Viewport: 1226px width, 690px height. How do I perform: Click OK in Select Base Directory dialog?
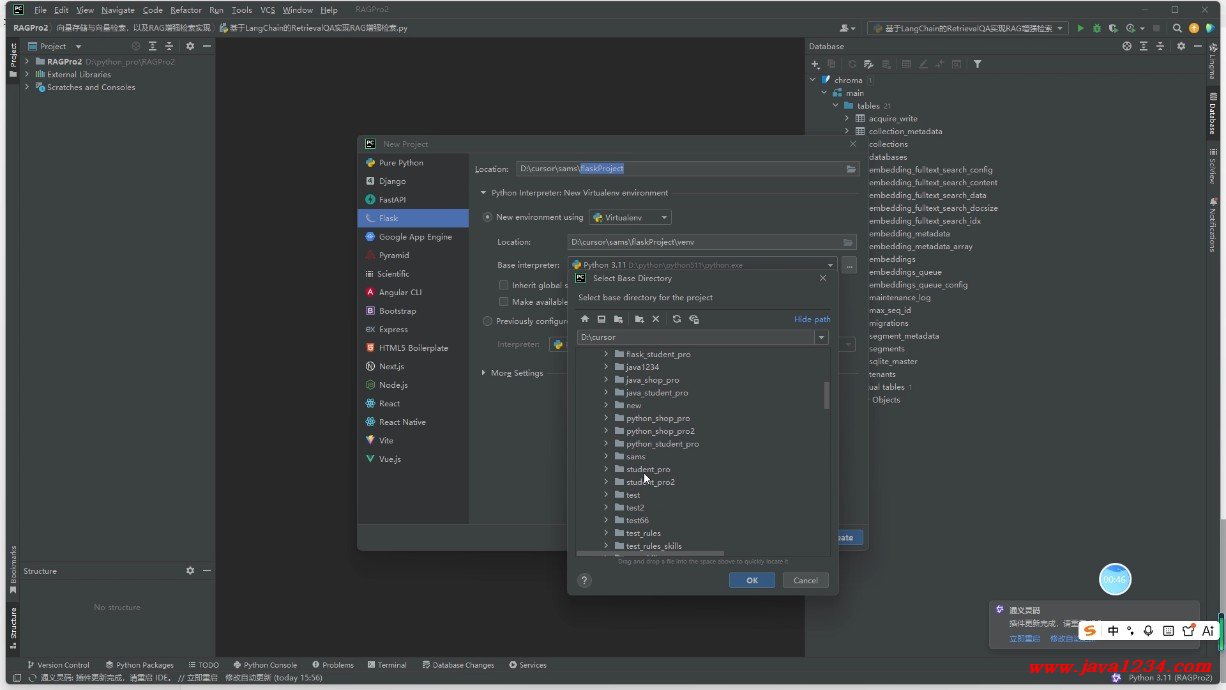pyautogui.click(x=751, y=580)
